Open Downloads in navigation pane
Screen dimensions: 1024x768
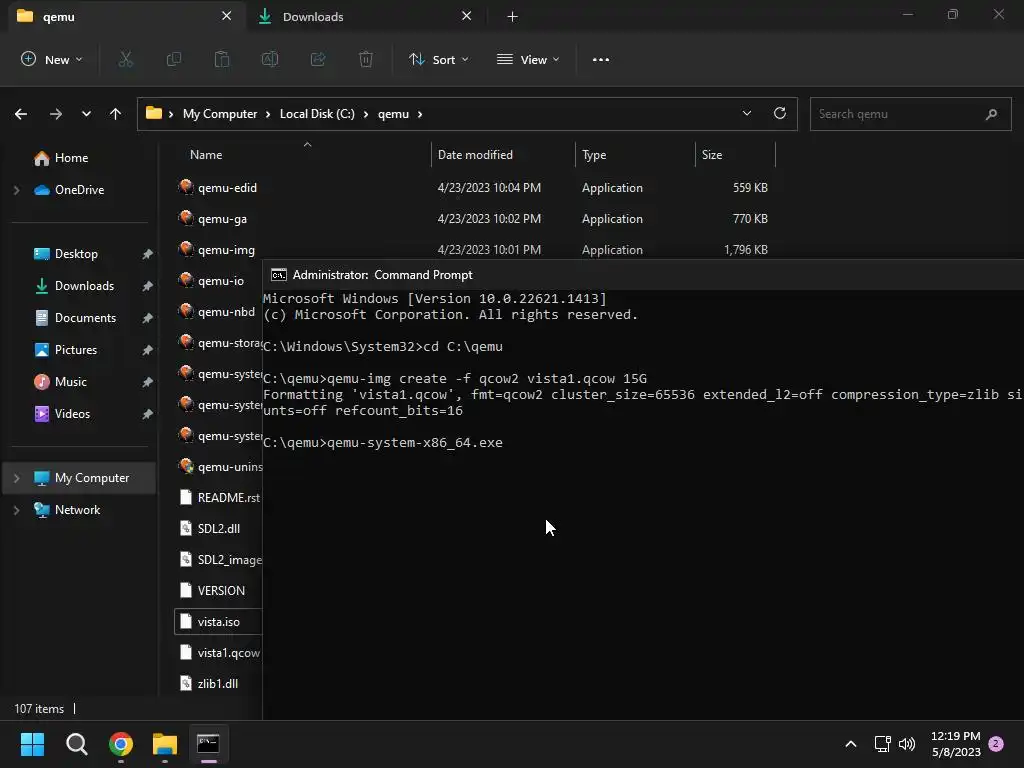(x=84, y=286)
